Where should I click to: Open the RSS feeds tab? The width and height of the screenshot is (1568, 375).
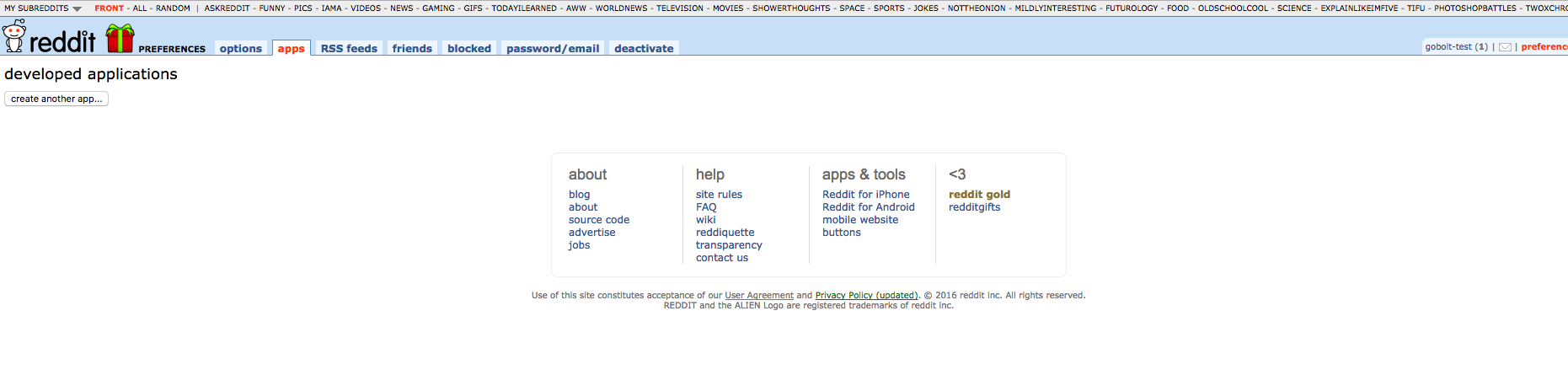pyautogui.click(x=349, y=49)
